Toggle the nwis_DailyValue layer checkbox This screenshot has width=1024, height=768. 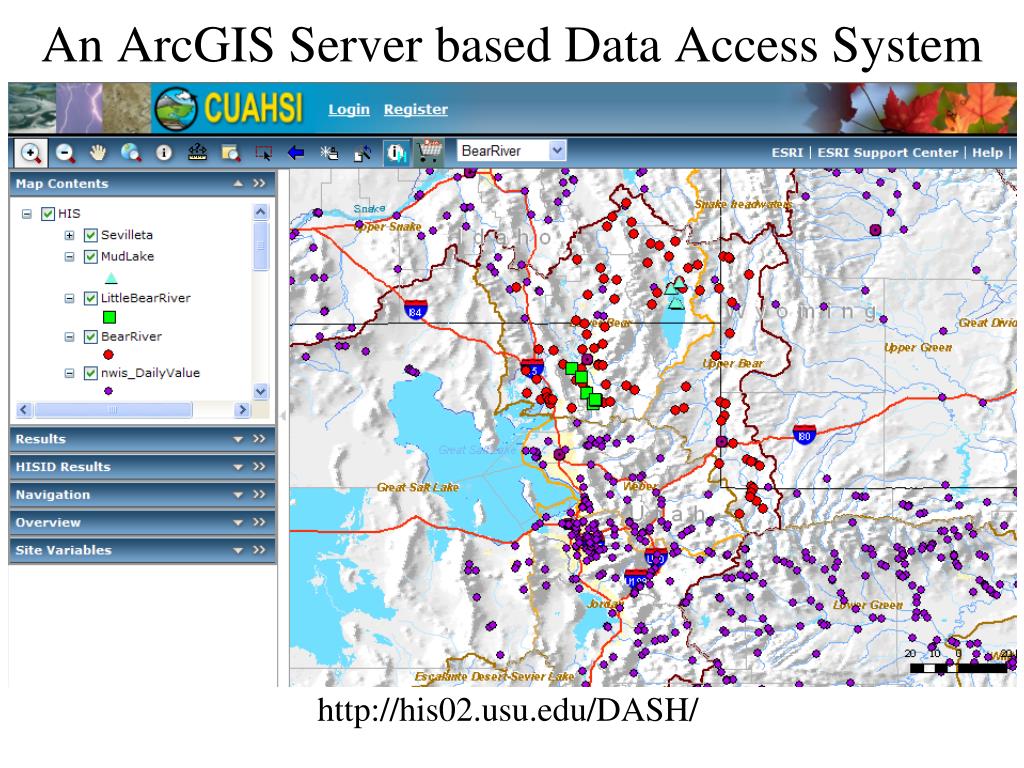click(91, 374)
